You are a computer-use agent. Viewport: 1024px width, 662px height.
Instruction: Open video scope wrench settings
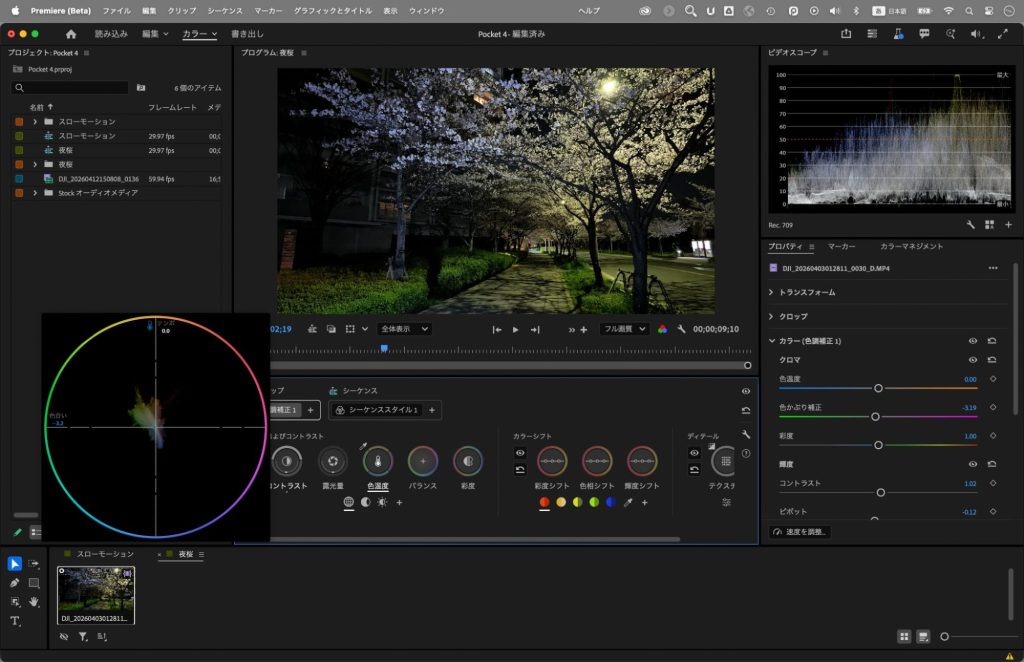click(970, 225)
